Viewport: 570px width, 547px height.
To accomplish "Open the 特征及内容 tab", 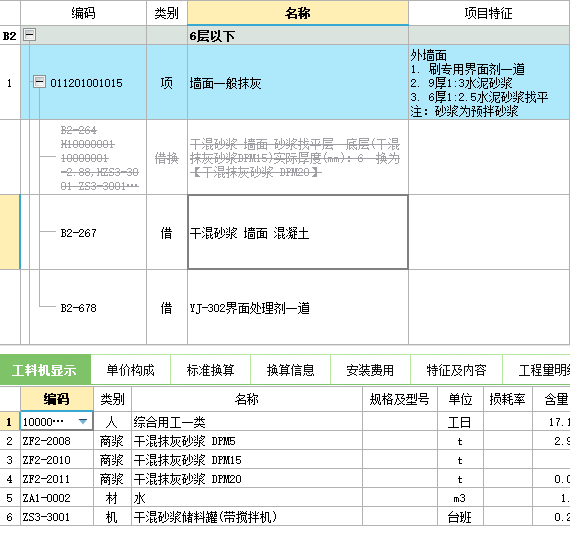I will coord(456,370).
